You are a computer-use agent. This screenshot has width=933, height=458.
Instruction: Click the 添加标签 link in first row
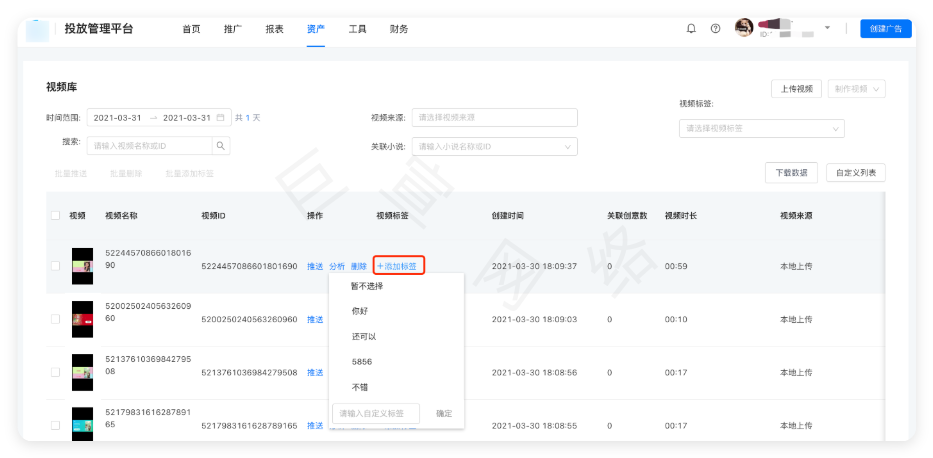[x=399, y=266]
